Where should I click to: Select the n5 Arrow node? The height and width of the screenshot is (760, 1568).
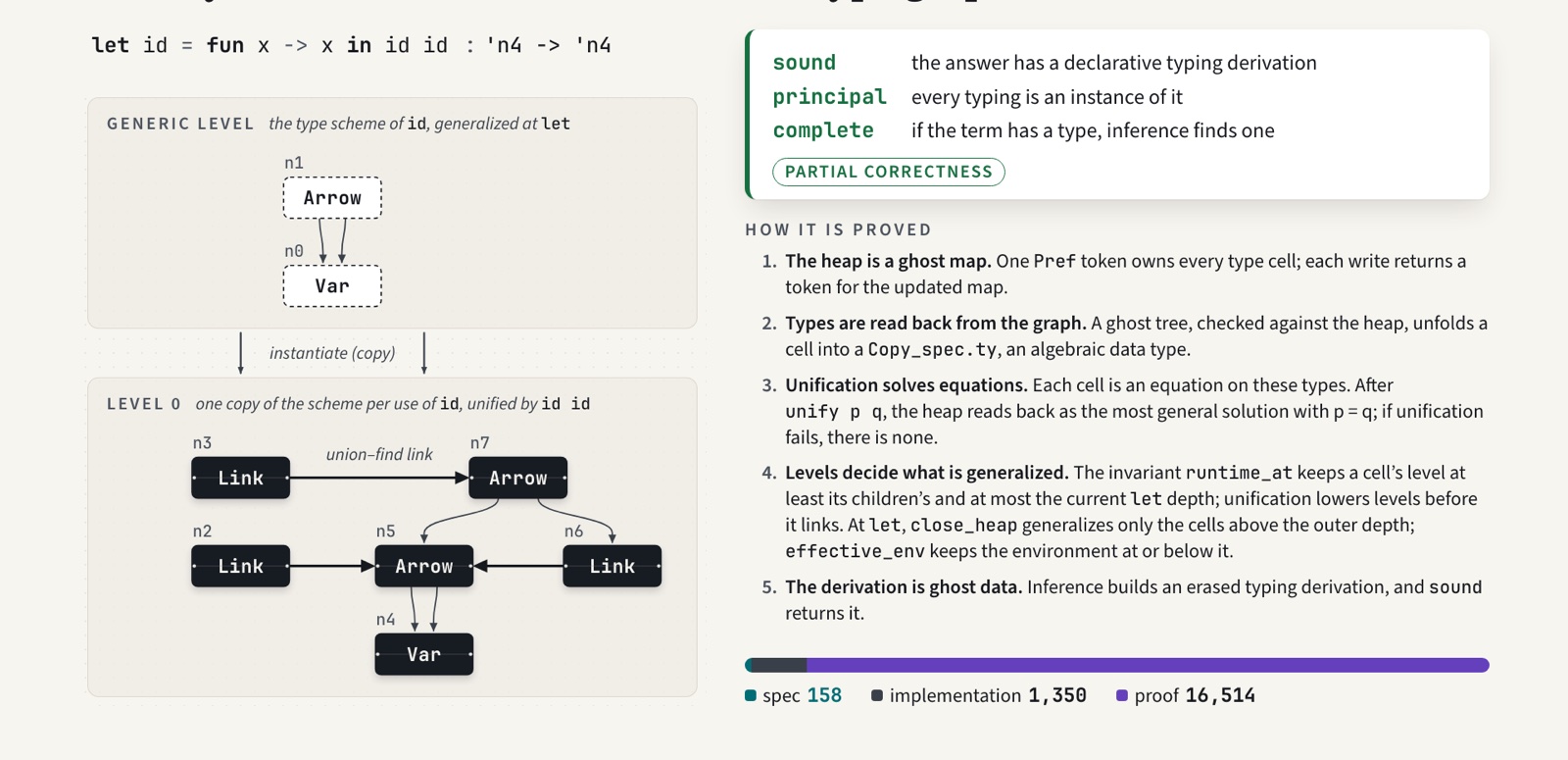424,566
